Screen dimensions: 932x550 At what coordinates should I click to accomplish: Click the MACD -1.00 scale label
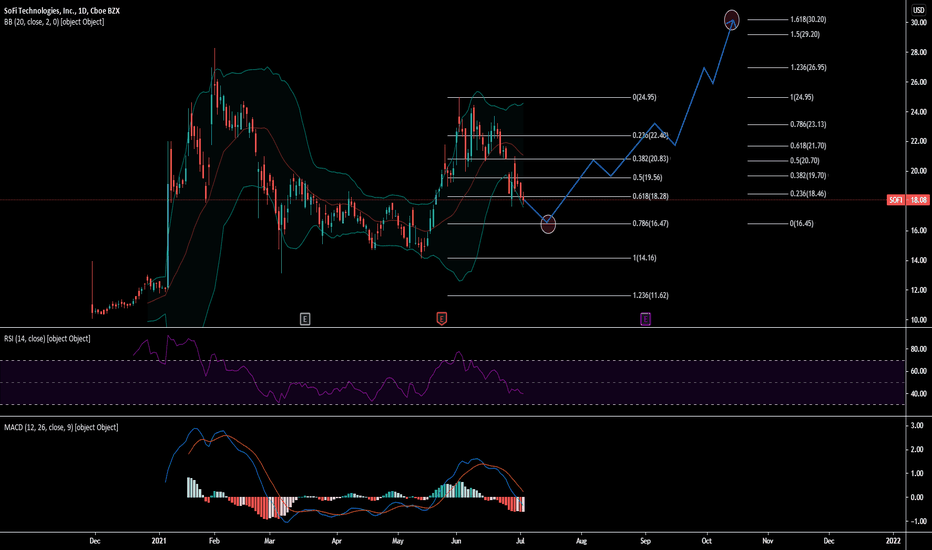[917, 521]
